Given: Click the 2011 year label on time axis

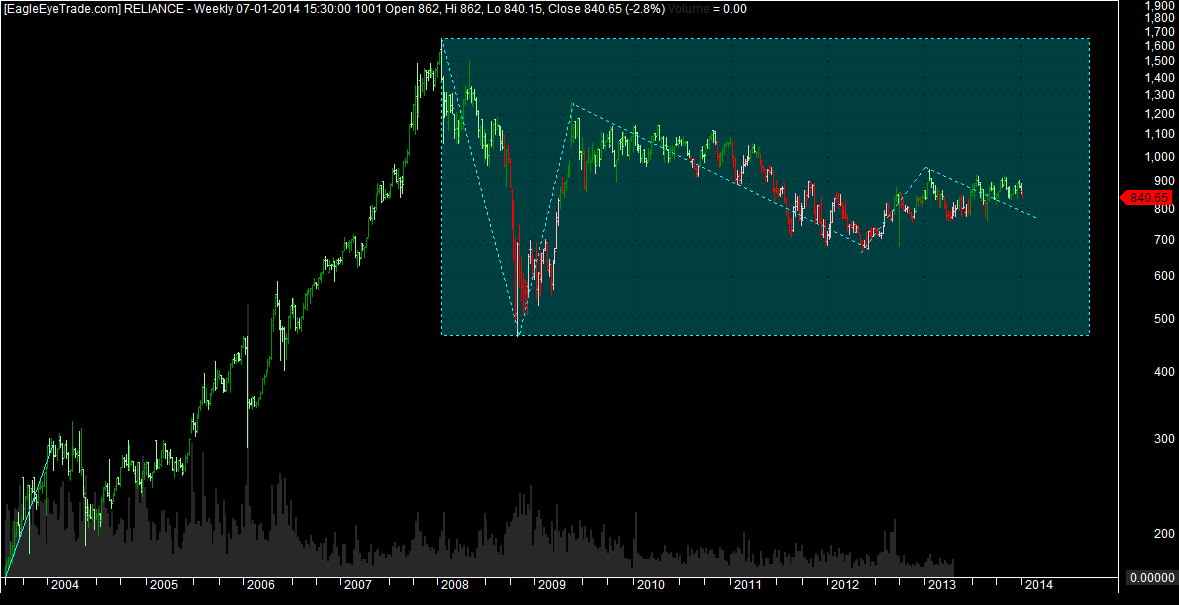Looking at the screenshot, I should pyautogui.click(x=747, y=584).
